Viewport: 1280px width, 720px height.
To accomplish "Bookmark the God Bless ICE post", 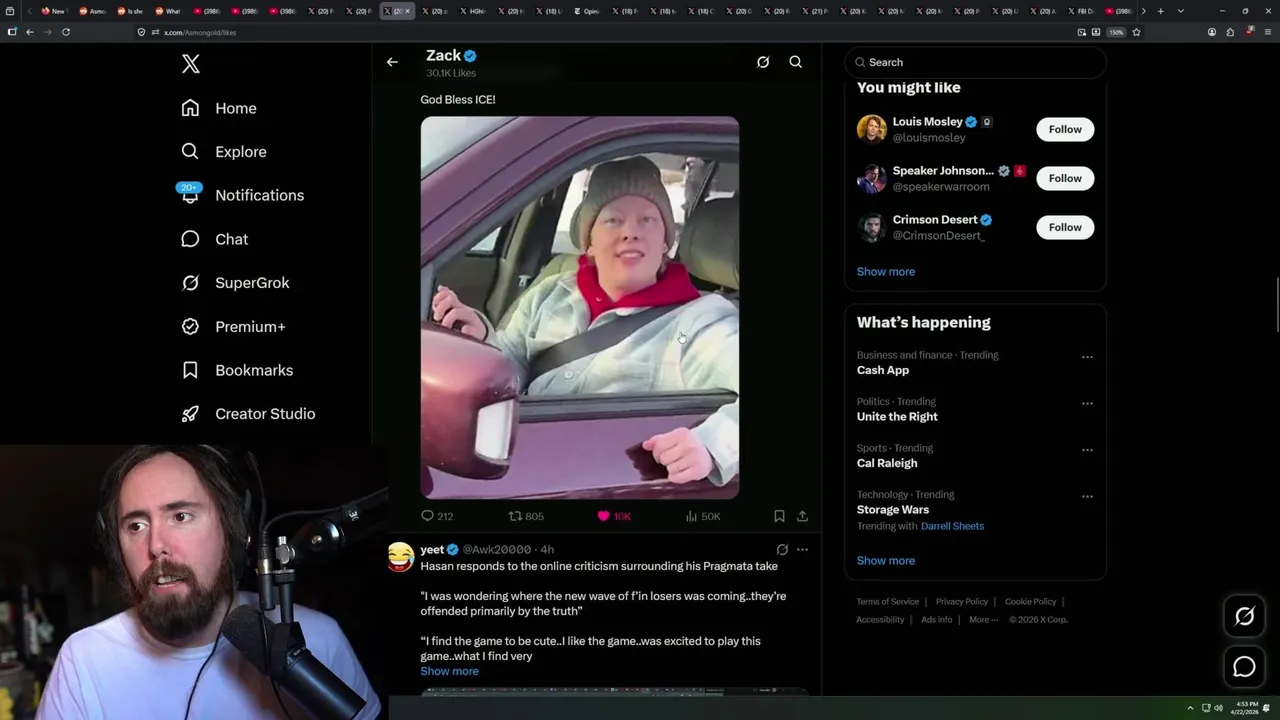I will (x=779, y=516).
